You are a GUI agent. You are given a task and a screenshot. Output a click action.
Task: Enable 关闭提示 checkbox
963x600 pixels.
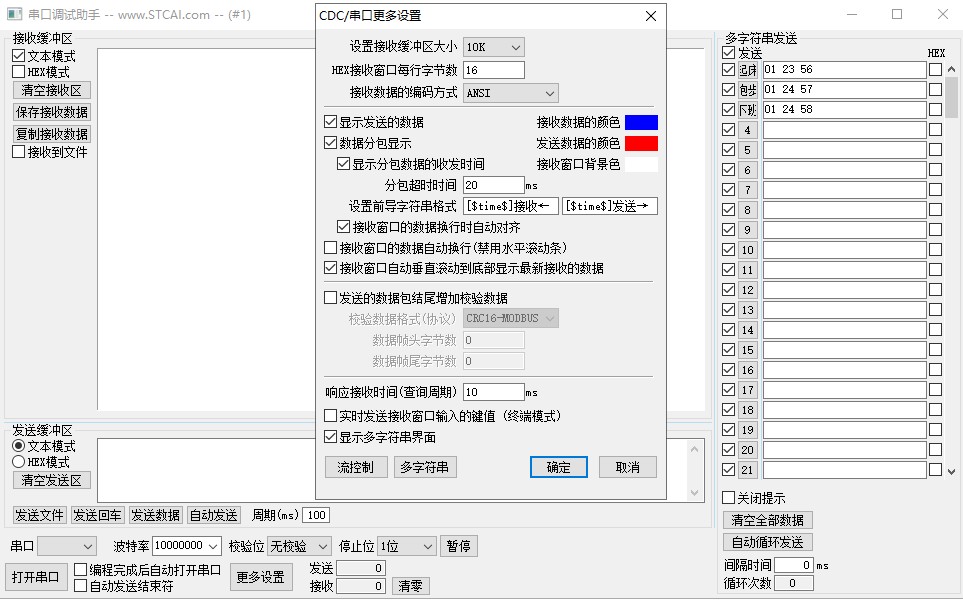point(728,497)
